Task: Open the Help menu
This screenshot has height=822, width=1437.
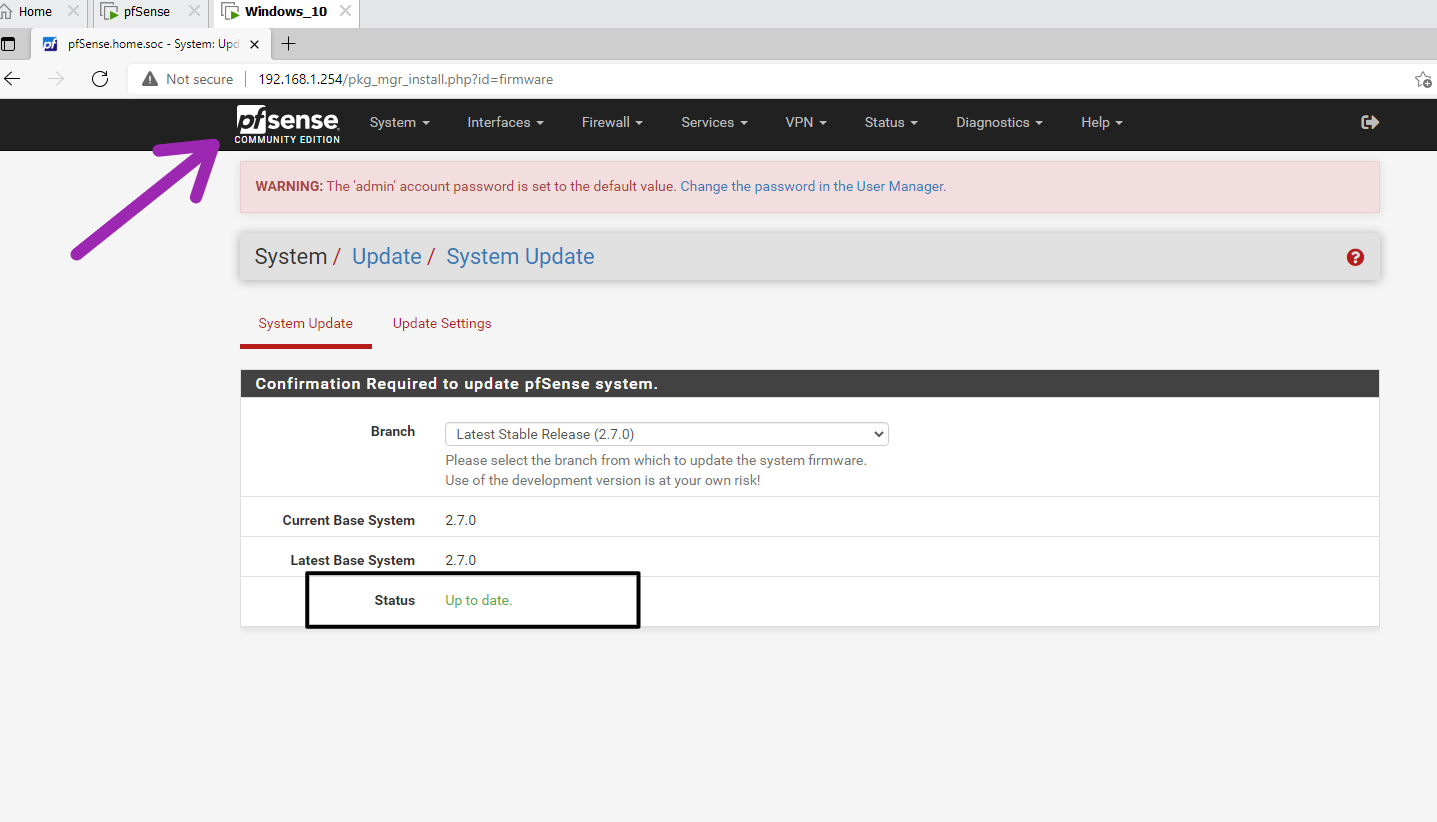Action: (x=1102, y=122)
